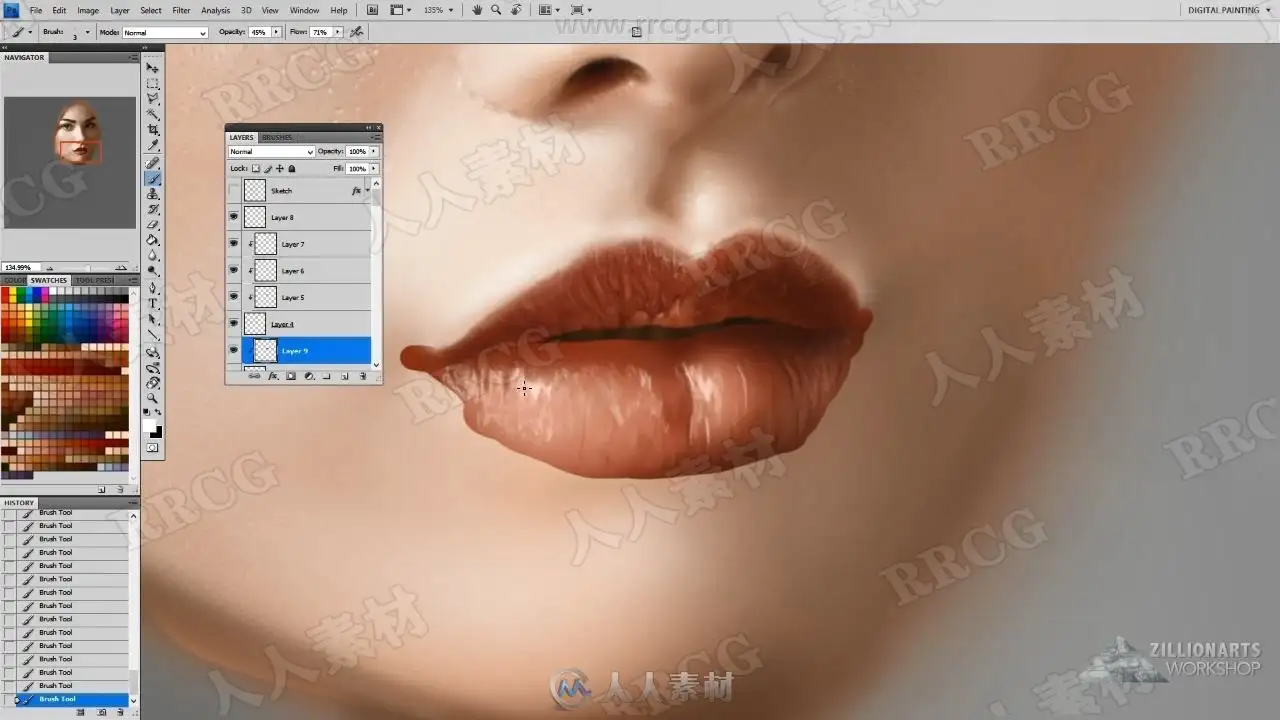This screenshot has height=720, width=1280.
Task: Select the Zoom tool in toolbox
Action: click(x=153, y=398)
